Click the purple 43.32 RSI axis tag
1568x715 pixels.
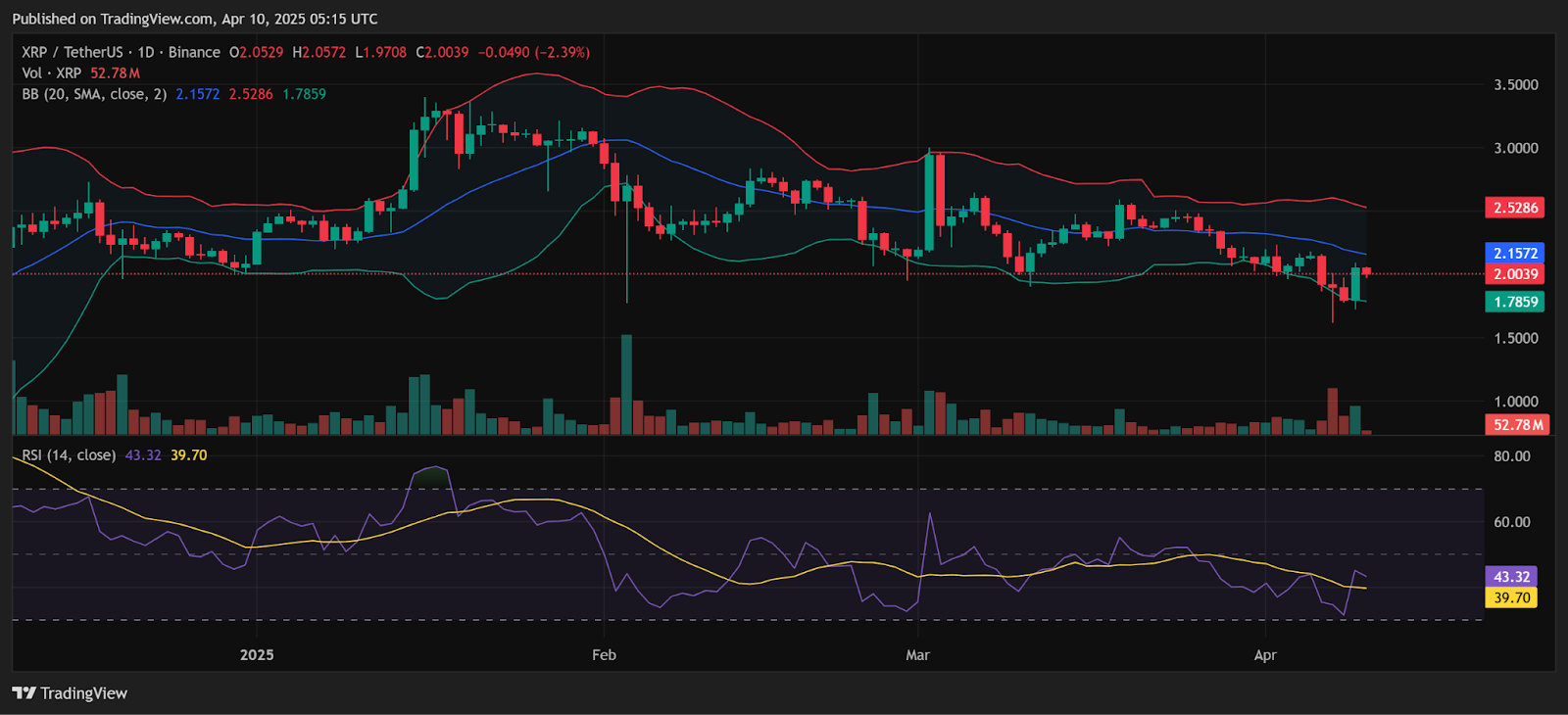point(1511,577)
